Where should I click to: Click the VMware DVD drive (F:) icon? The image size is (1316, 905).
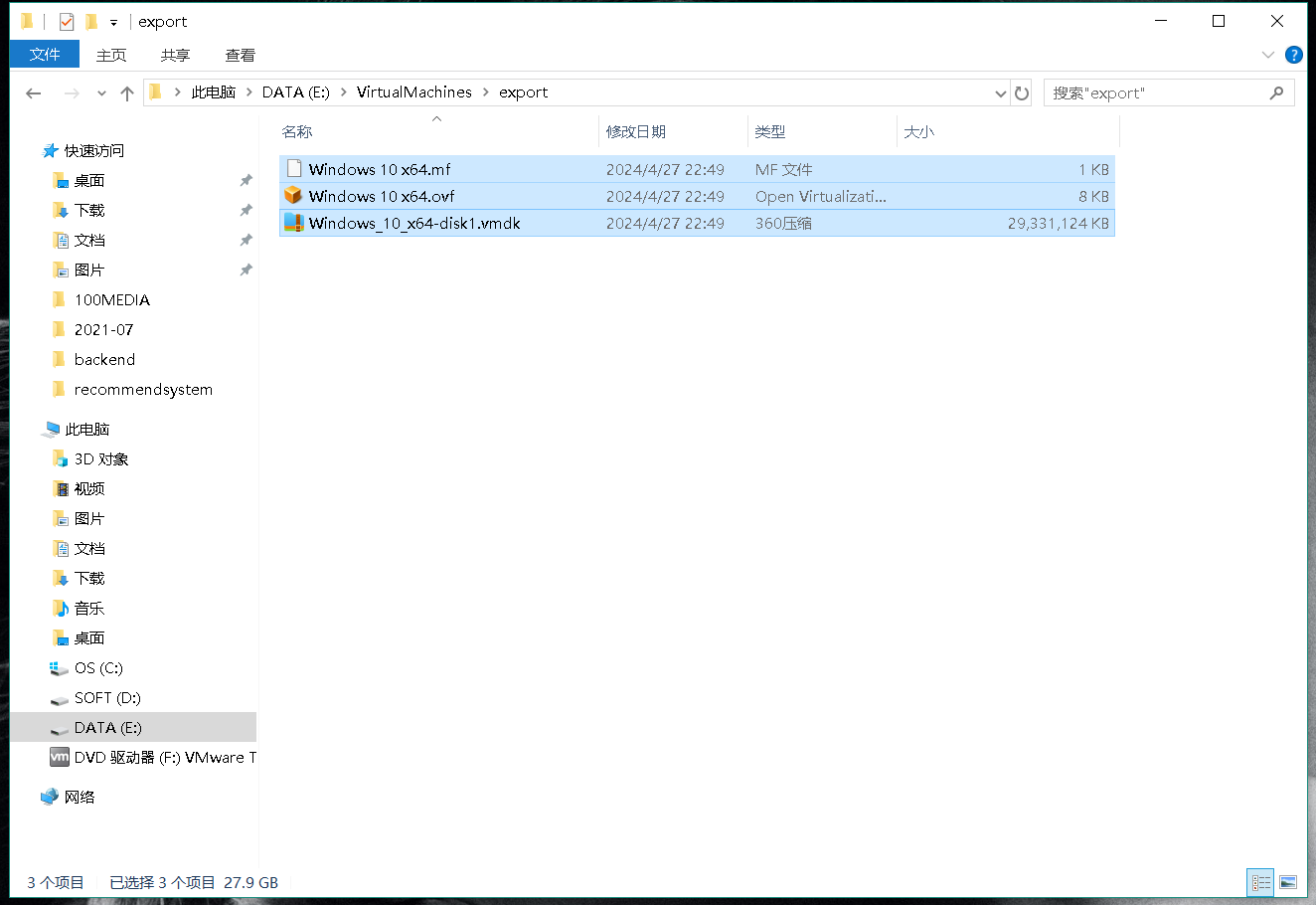pos(60,758)
